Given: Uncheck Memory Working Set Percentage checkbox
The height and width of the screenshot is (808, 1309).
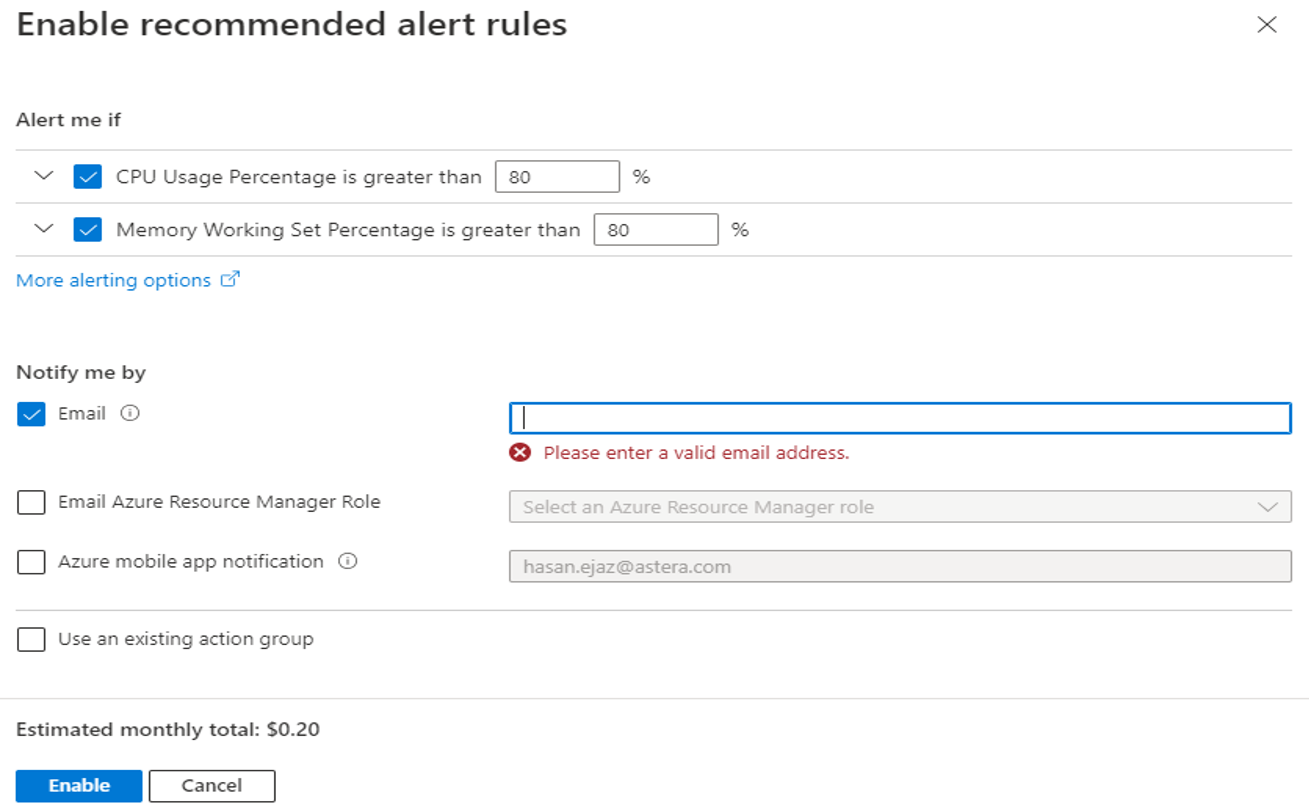Looking at the screenshot, I should coord(88,230).
